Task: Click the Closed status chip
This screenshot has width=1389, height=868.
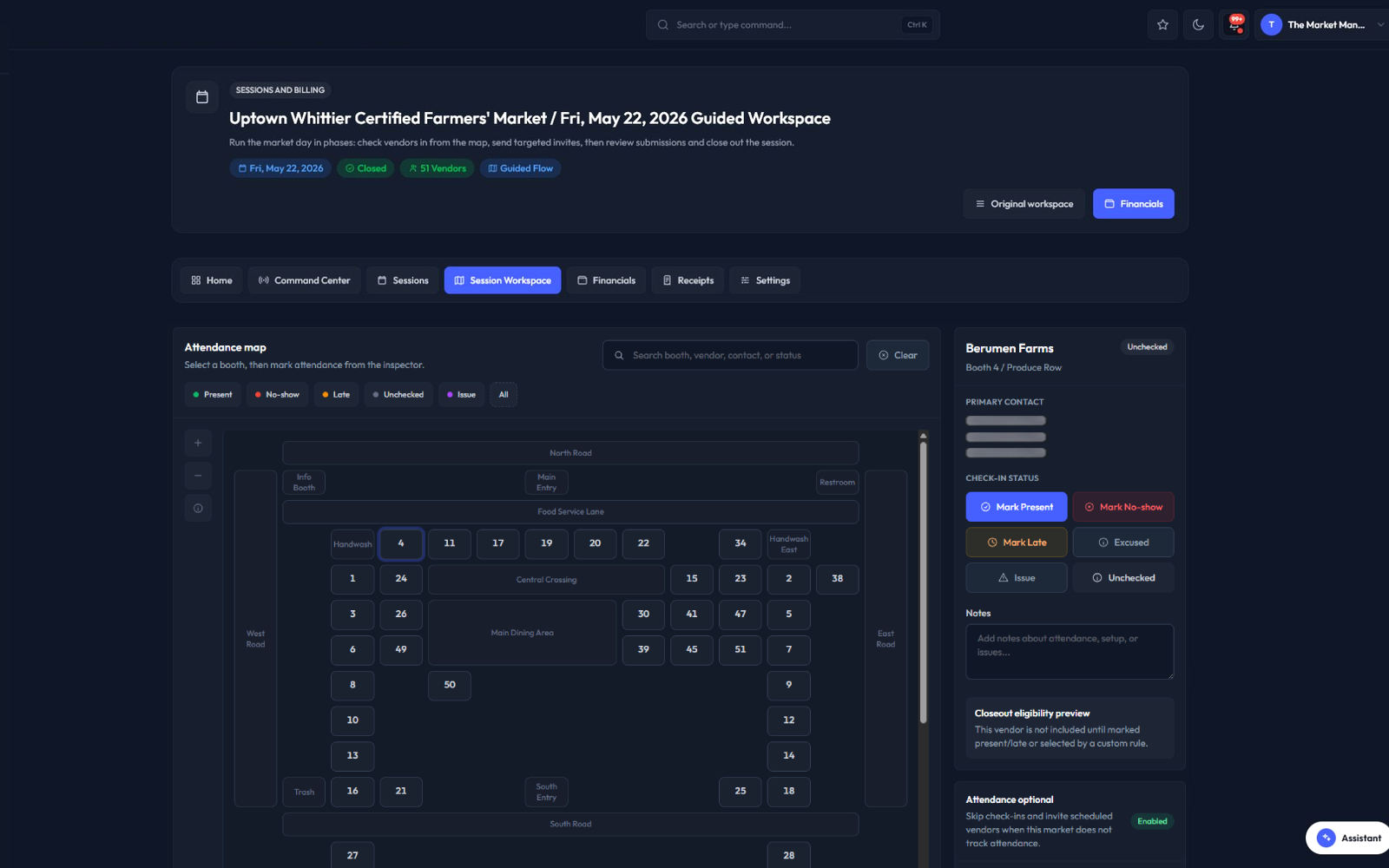Action: (365, 168)
